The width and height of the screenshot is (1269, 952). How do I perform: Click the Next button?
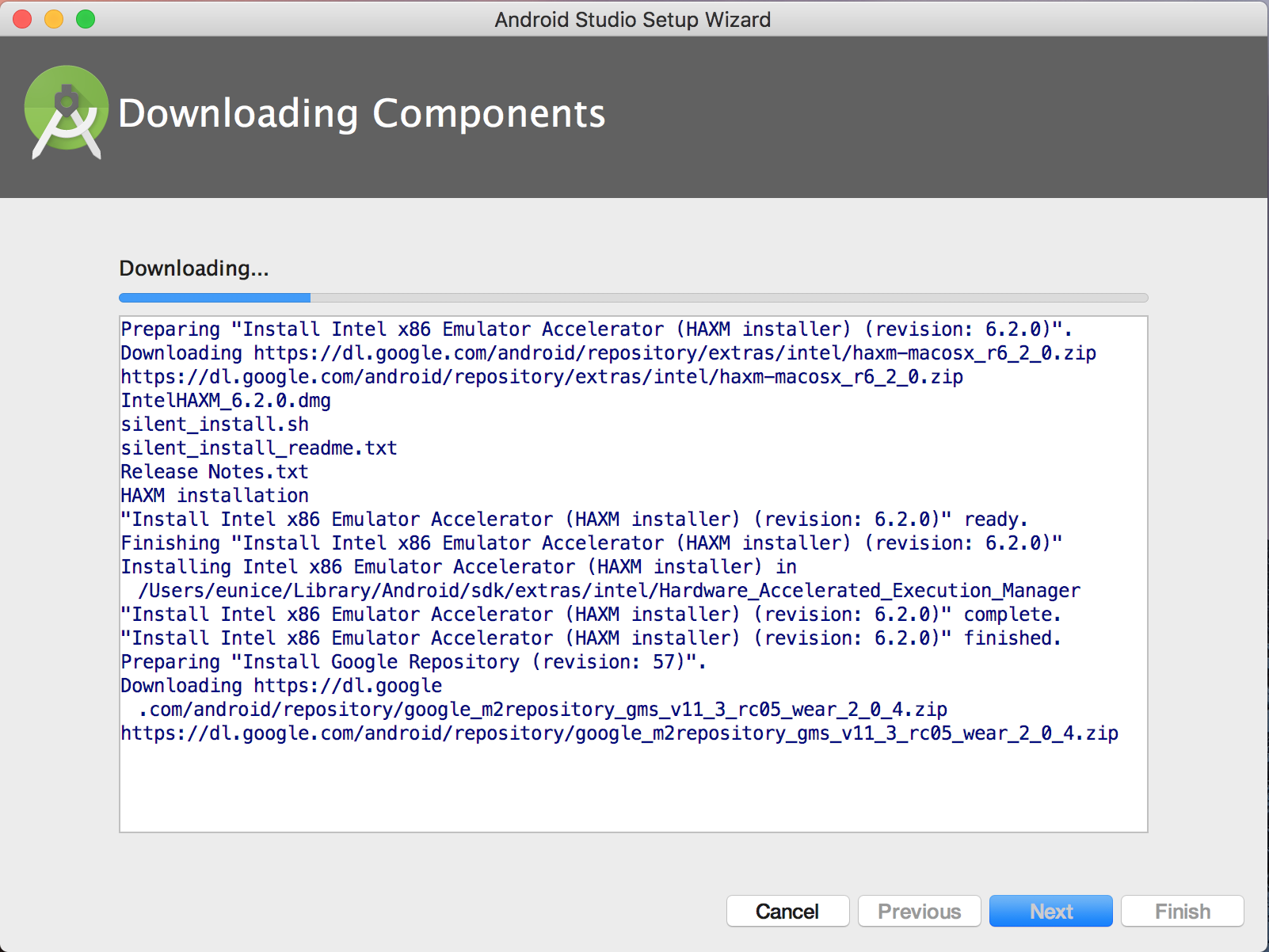(1050, 911)
